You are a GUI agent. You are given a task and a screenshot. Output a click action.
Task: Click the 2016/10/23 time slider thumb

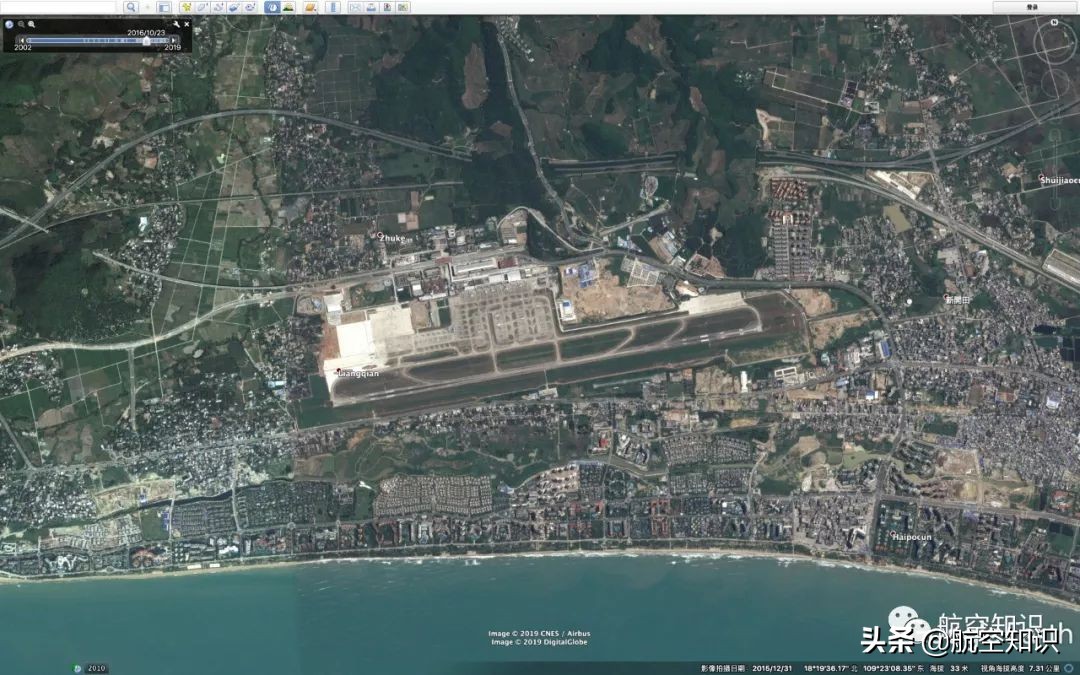[x=146, y=41]
